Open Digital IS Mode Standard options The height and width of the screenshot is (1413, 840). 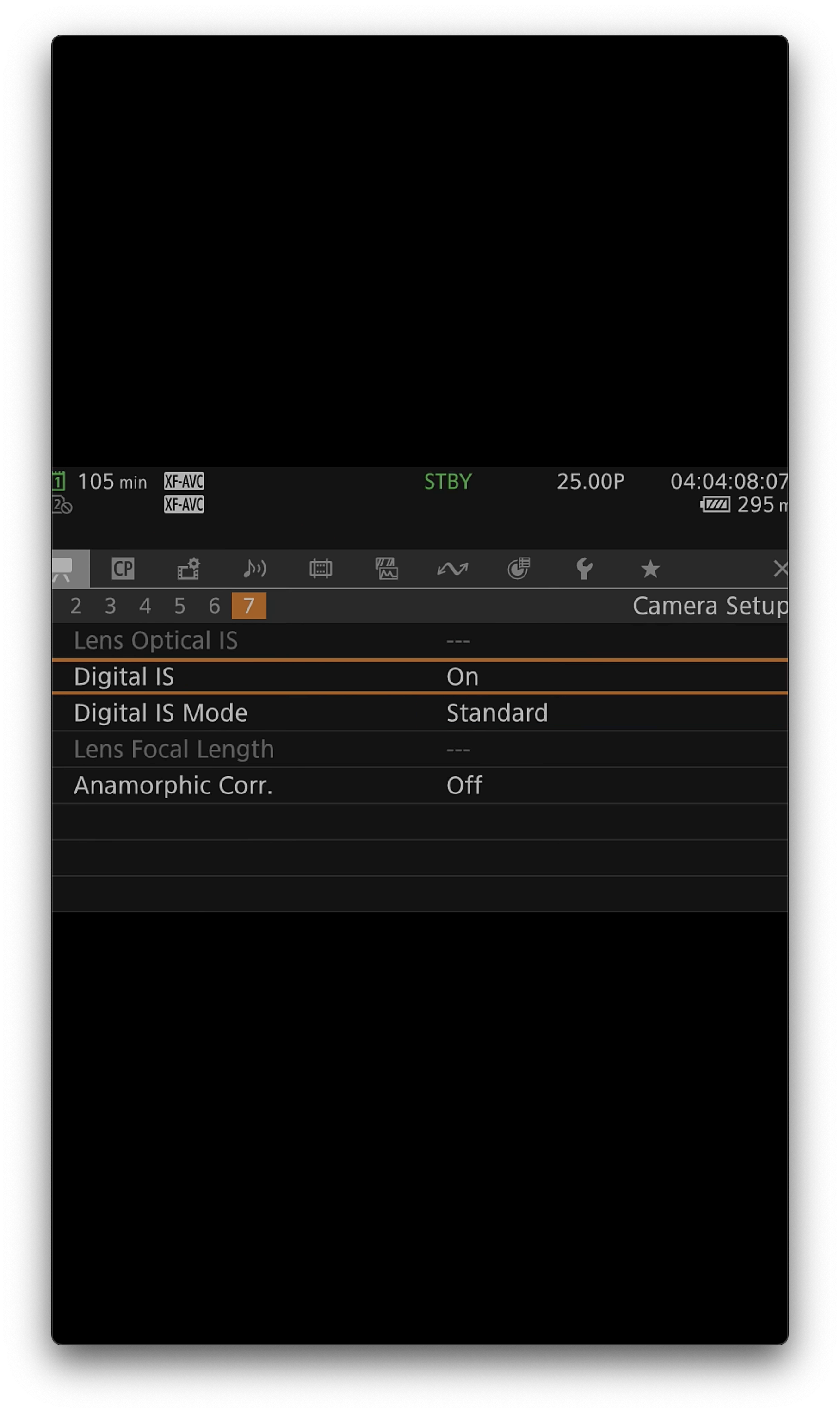[496, 713]
